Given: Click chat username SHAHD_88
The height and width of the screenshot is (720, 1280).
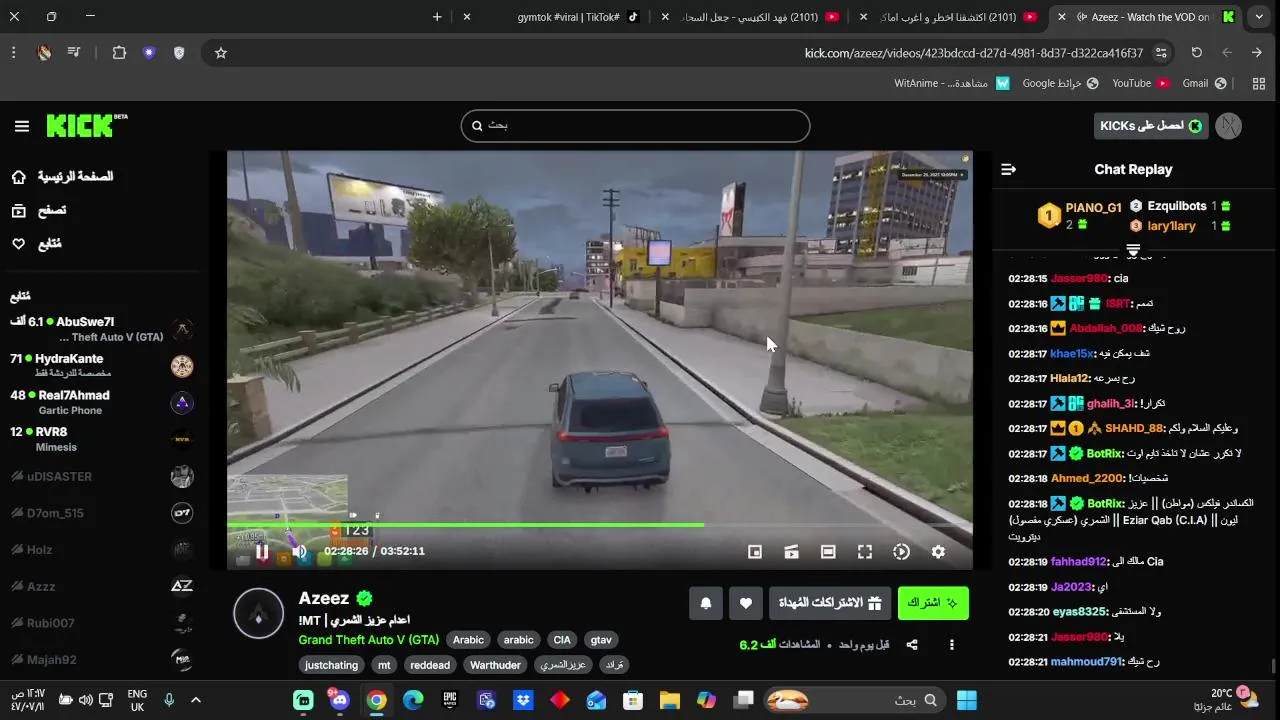Looking at the screenshot, I should click(1134, 428).
